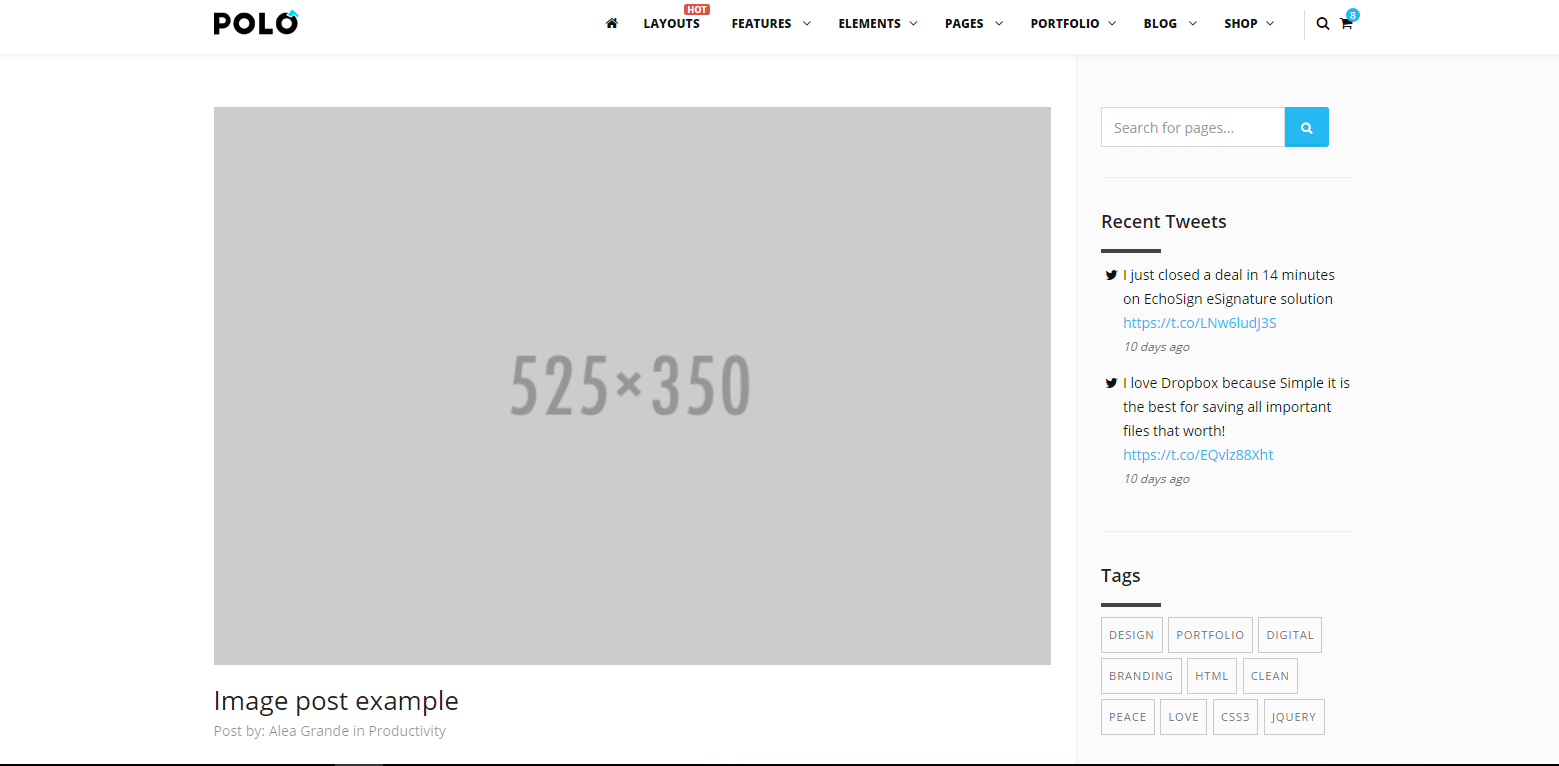Viewport: 1559px width, 766px height.
Task: Select the JQUERY tag
Action: click(1294, 717)
